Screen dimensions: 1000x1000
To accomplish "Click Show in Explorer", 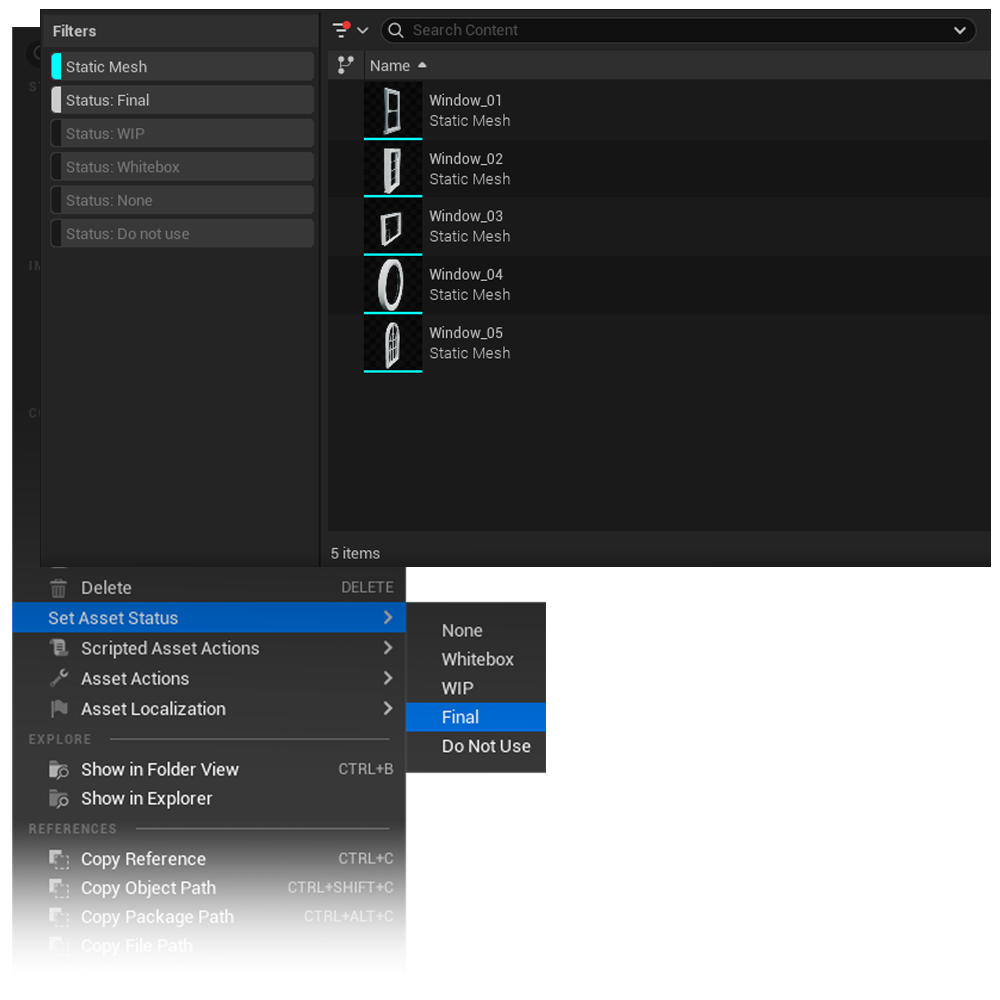I will 146,798.
